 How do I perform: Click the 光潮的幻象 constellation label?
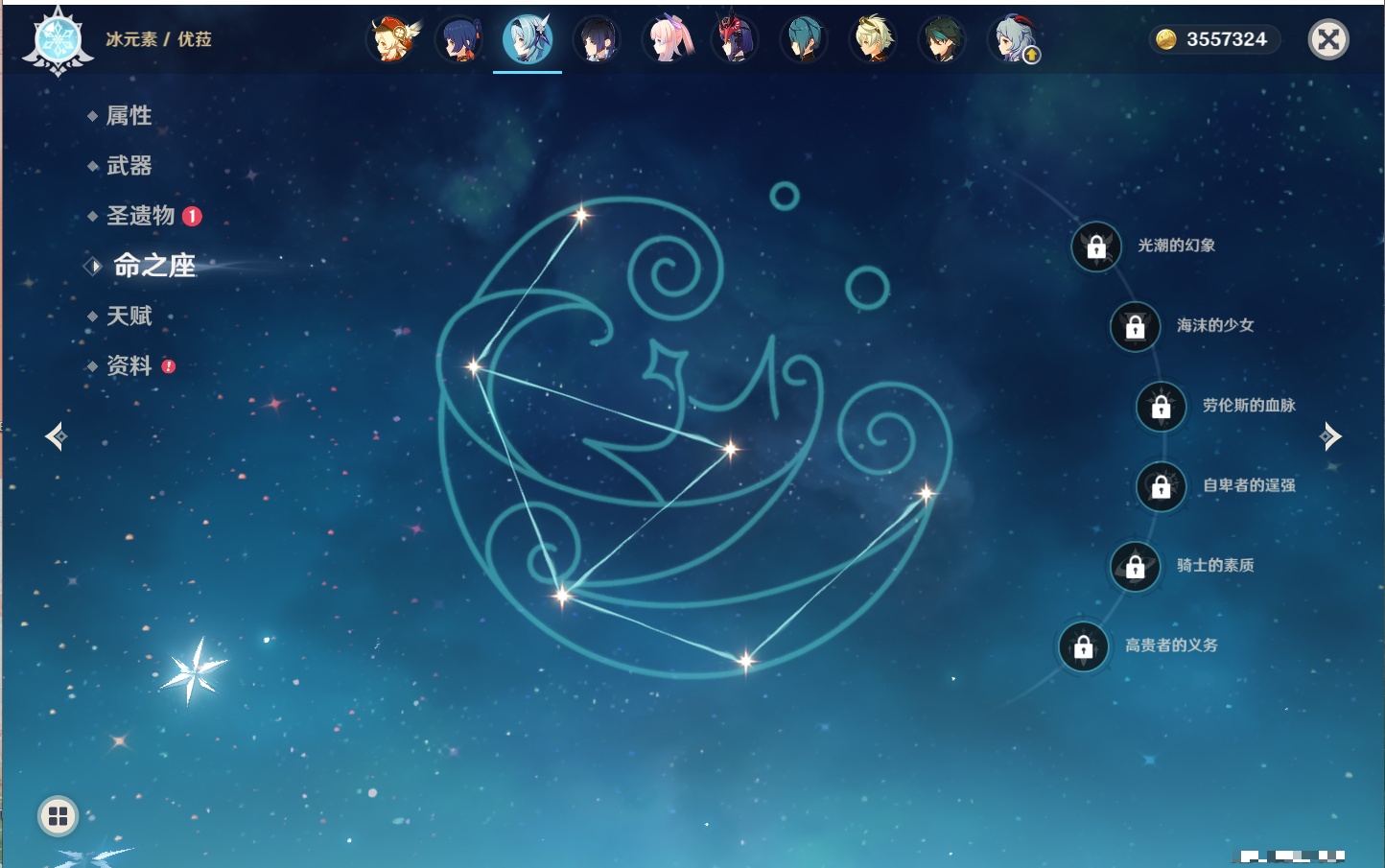coord(1176,246)
